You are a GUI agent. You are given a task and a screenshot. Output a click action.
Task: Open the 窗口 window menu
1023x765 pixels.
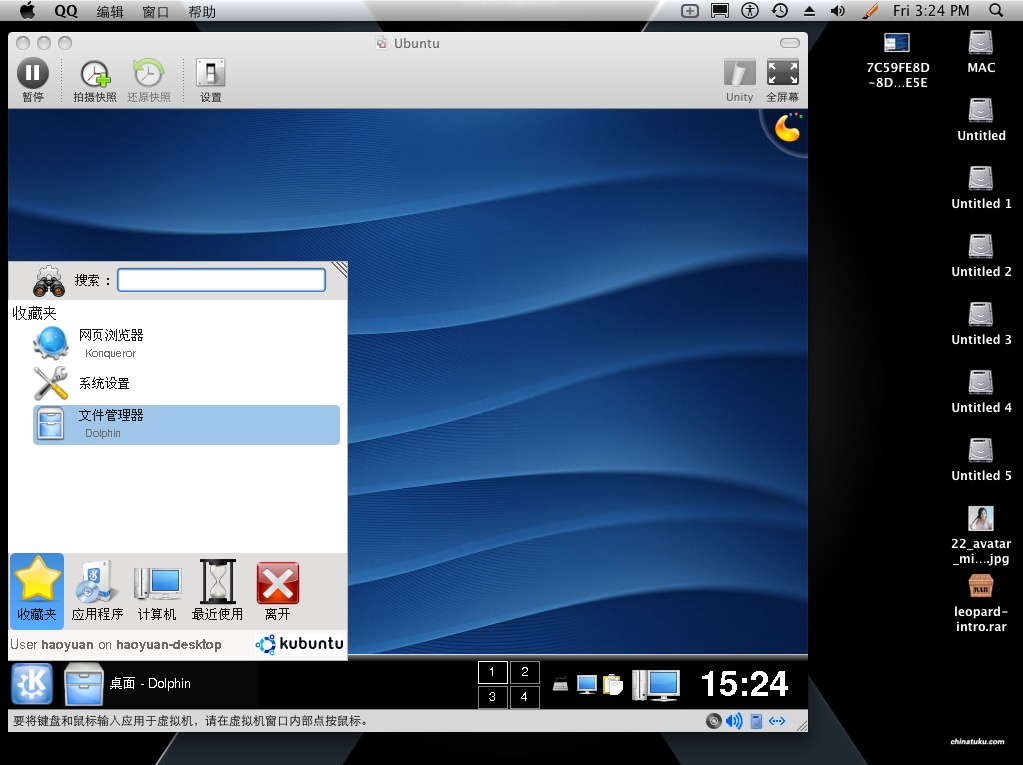point(155,11)
